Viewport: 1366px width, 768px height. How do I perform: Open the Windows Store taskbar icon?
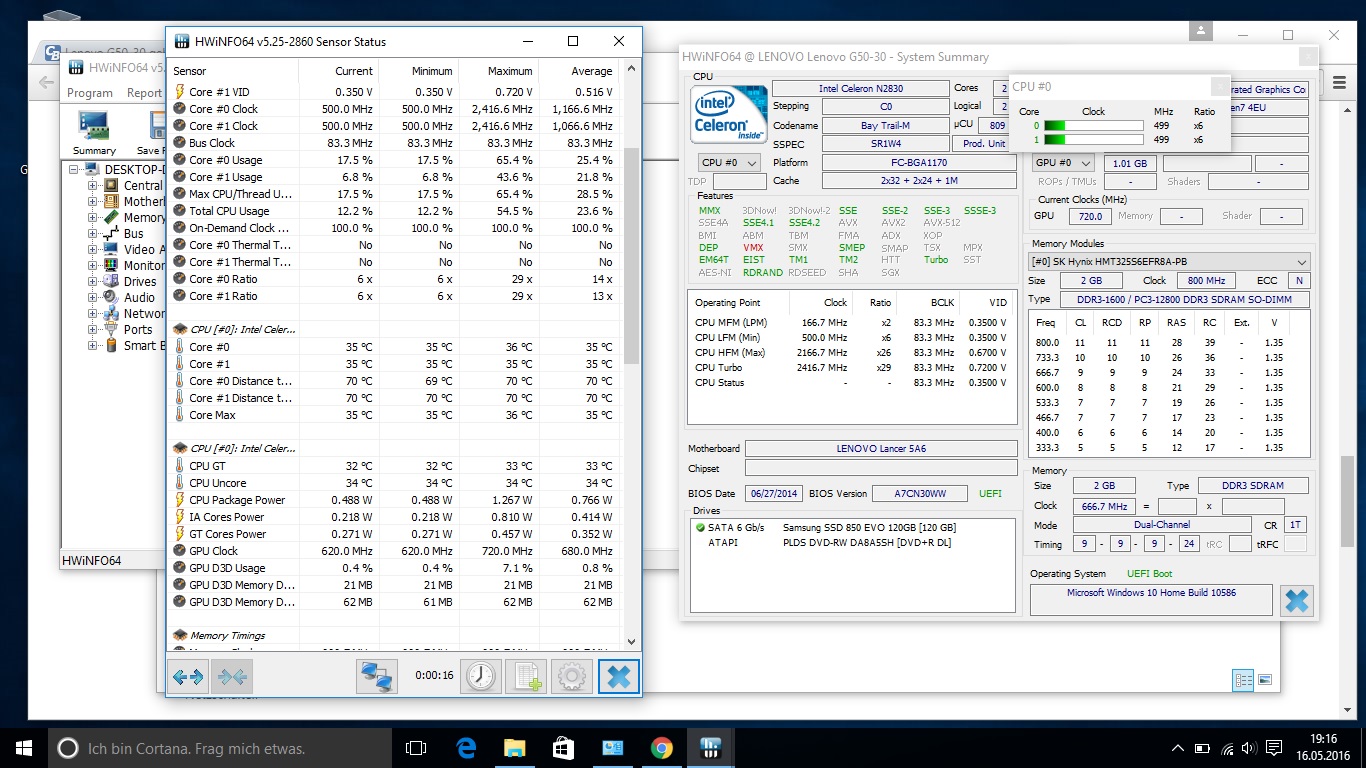click(563, 748)
